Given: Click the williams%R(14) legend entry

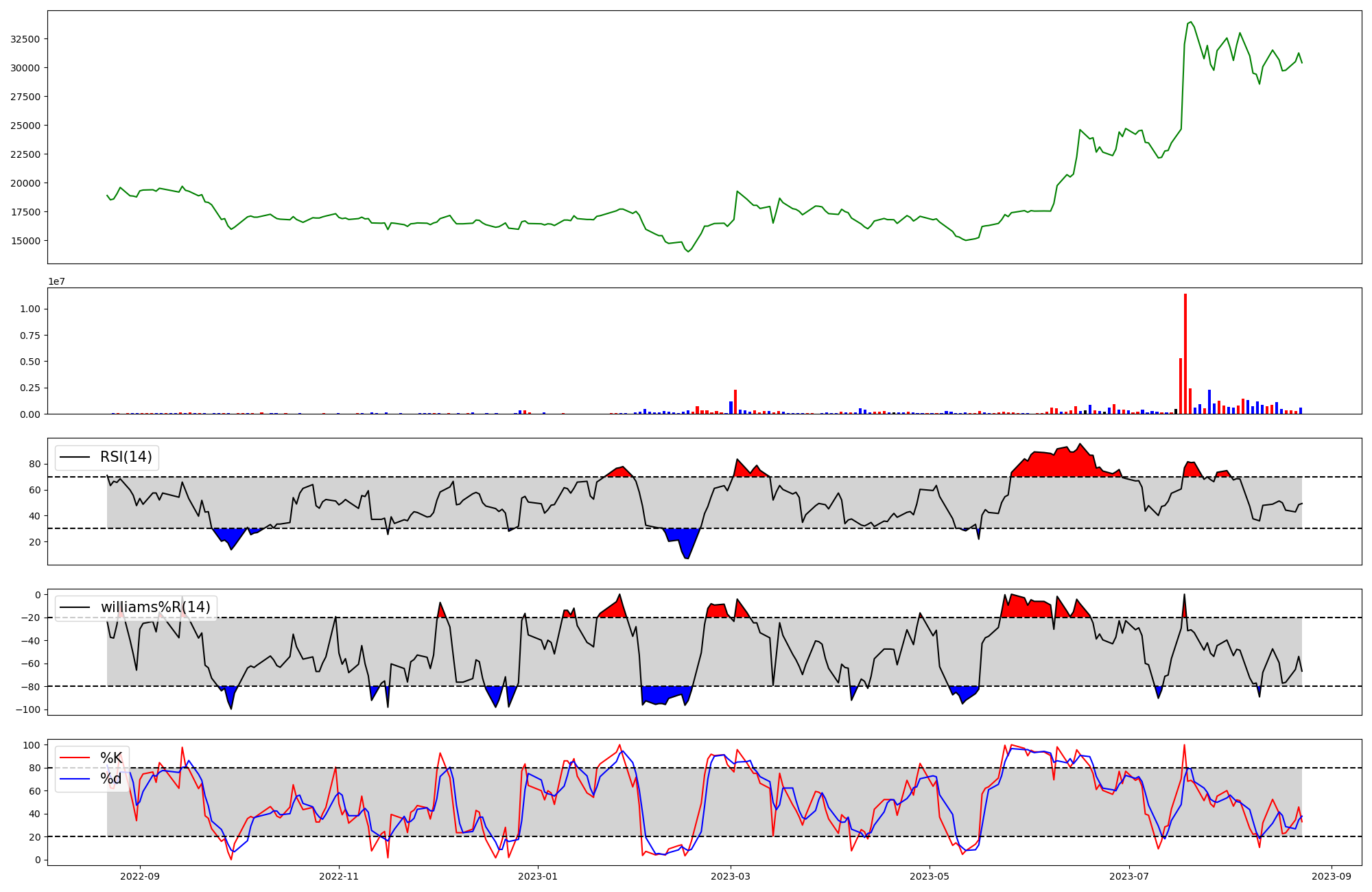Looking at the screenshot, I should tap(155, 607).
